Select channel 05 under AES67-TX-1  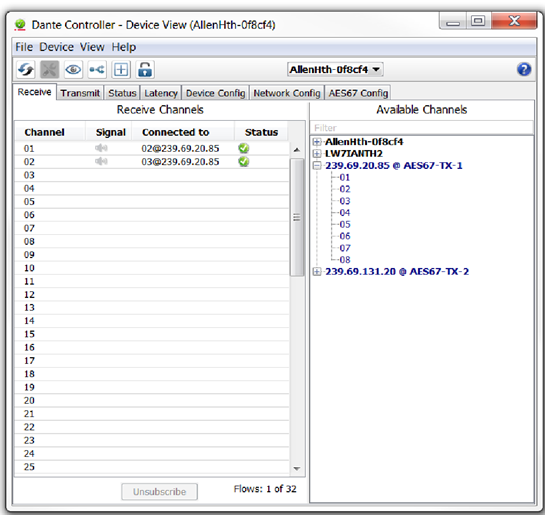[x=344, y=224]
